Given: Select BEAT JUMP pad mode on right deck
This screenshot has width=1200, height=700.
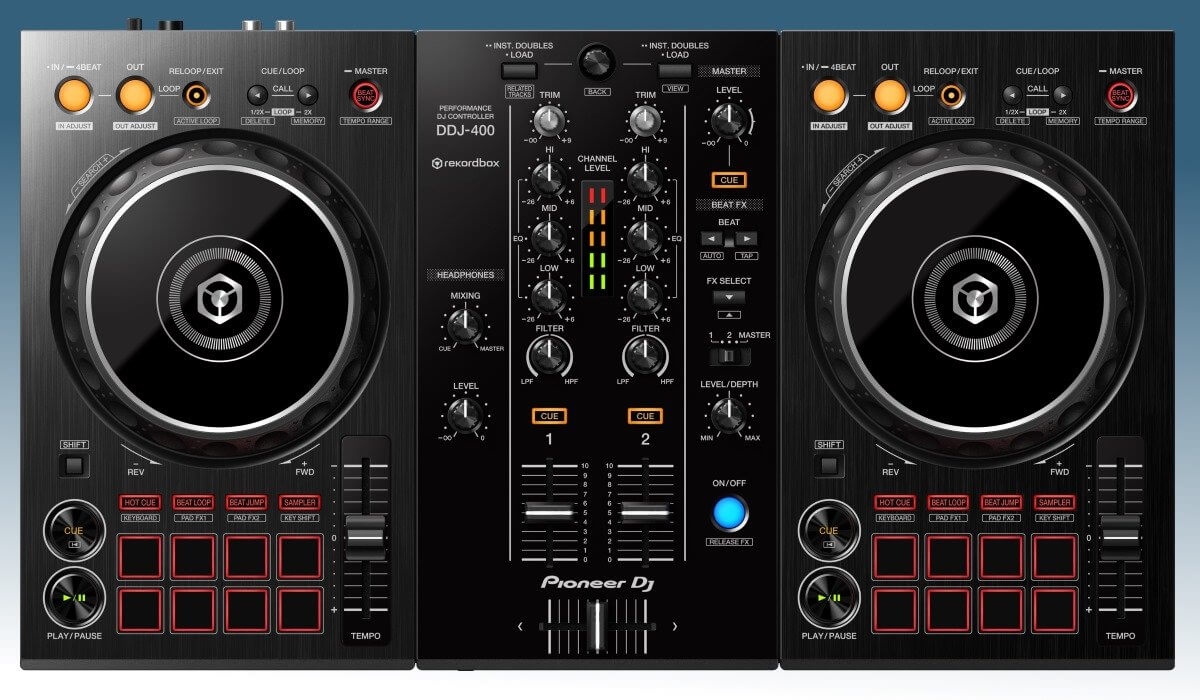Looking at the screenshot, I should coord(1002,503).
